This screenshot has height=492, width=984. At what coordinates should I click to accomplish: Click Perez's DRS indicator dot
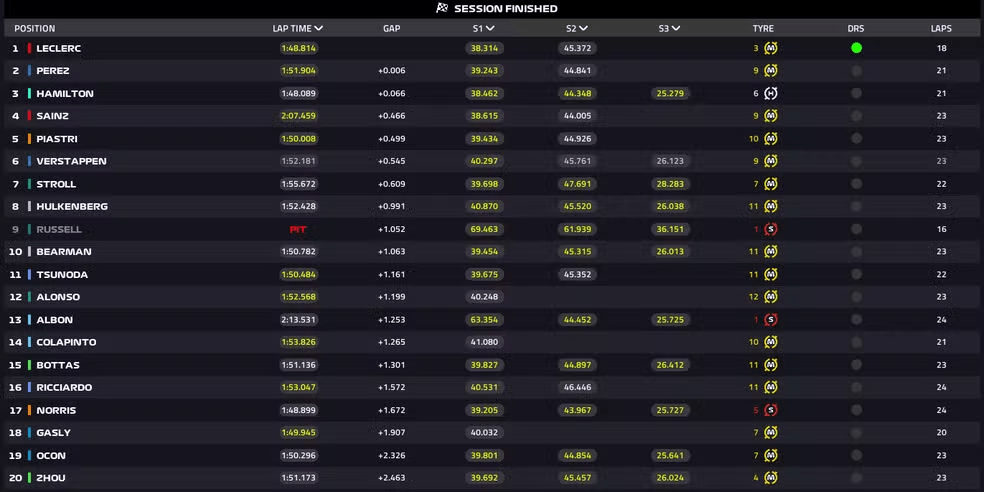[857, 71]
